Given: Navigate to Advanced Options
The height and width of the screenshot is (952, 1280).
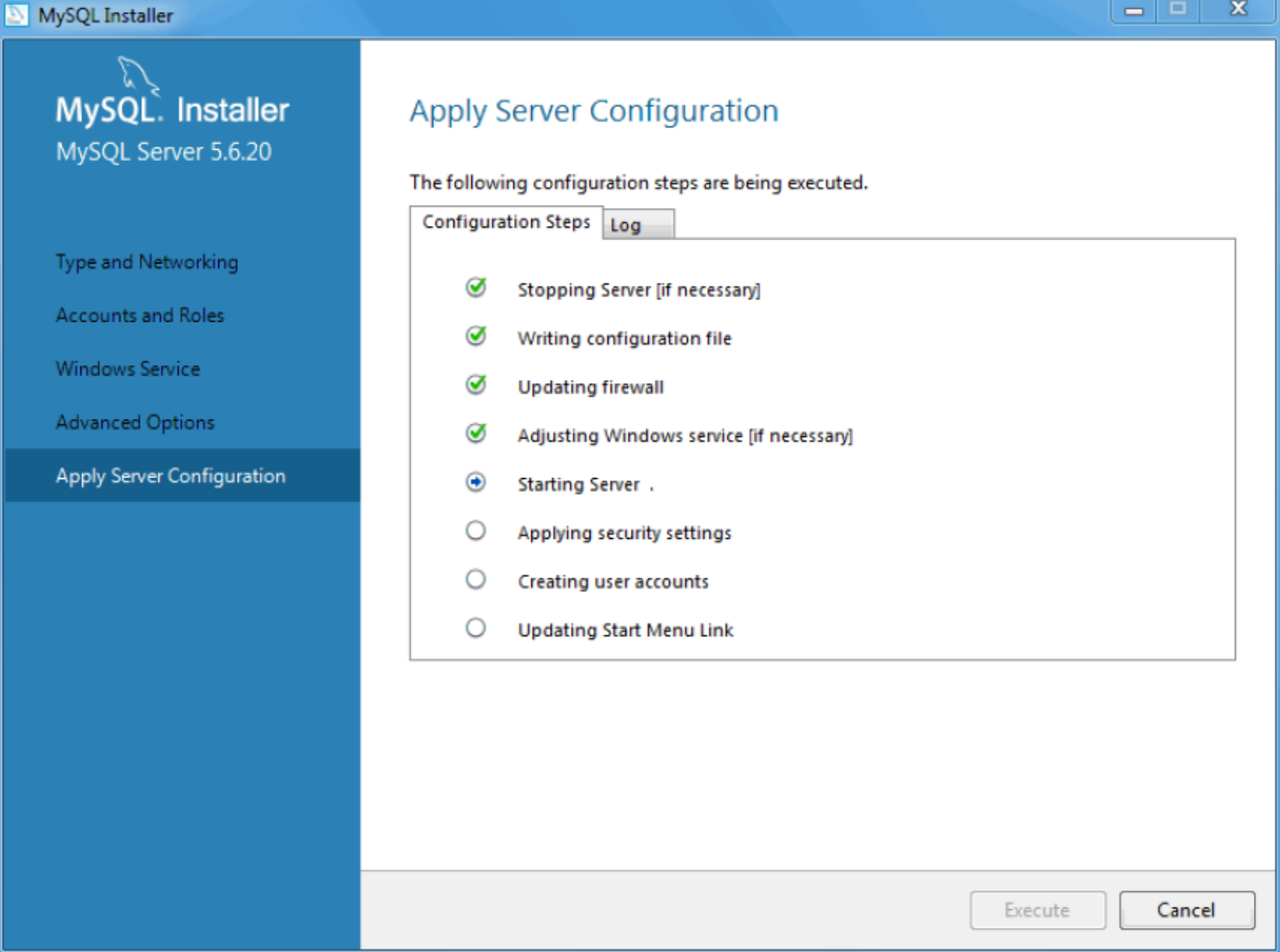Looking at the screenshot, I should [134, 422].
